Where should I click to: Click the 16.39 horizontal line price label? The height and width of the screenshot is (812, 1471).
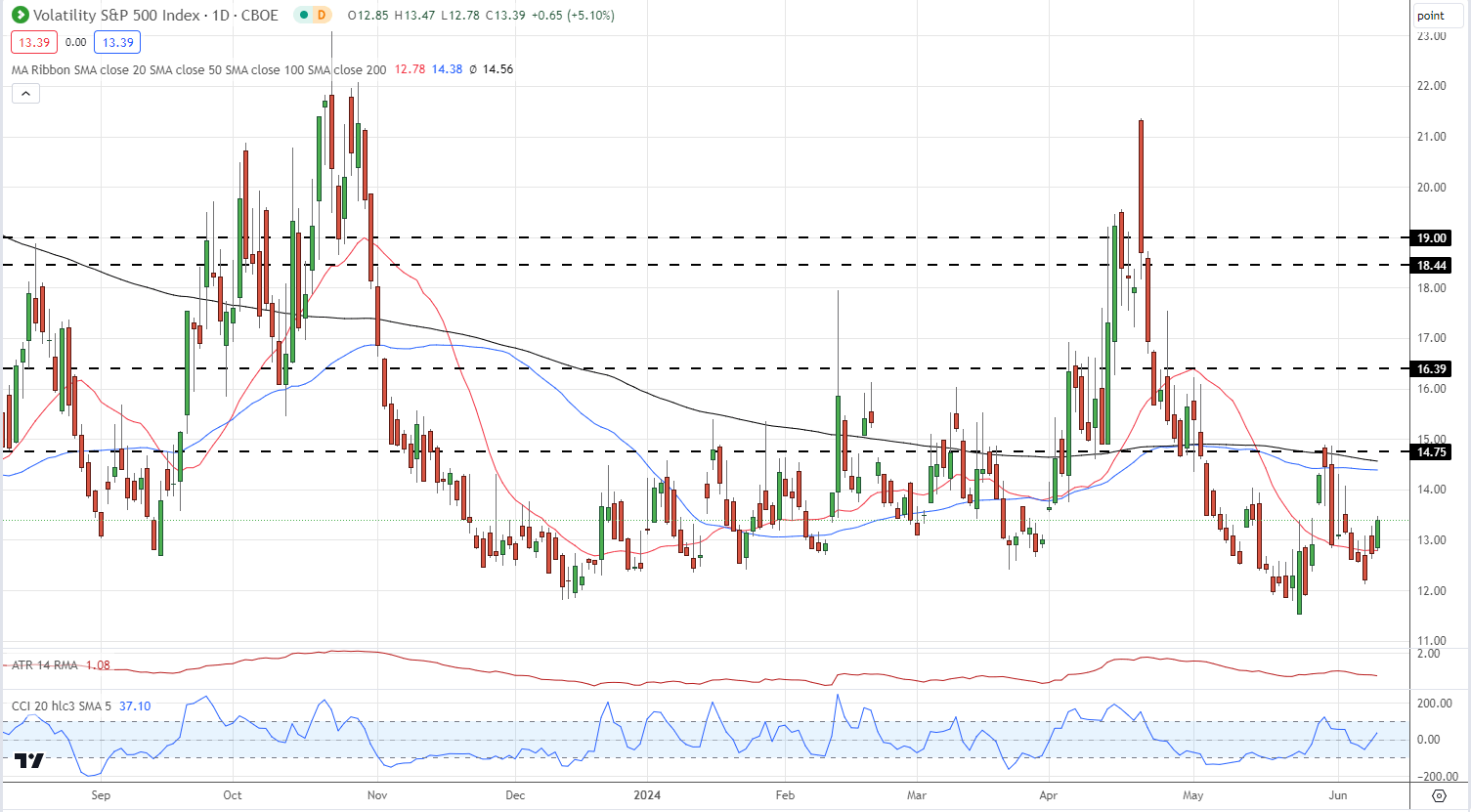tap(1432, 368)
